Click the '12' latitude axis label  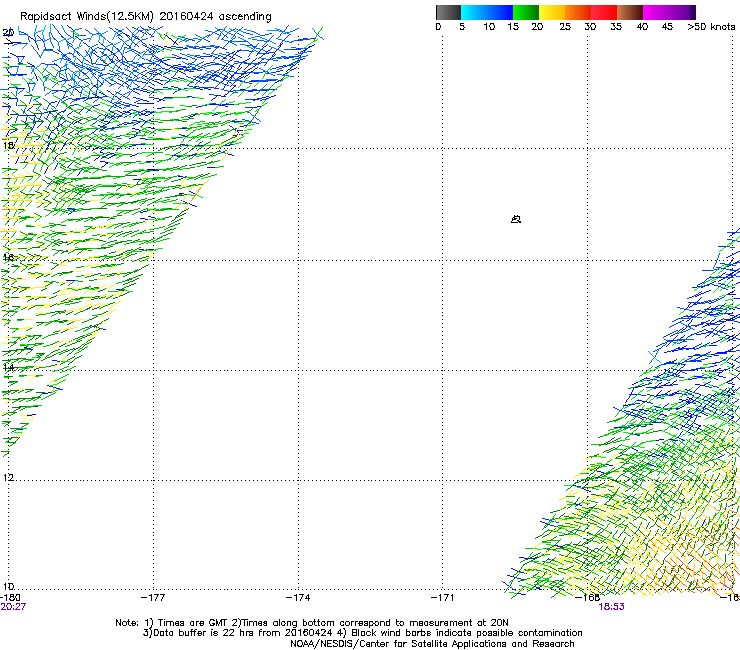(x=8, y=478)
